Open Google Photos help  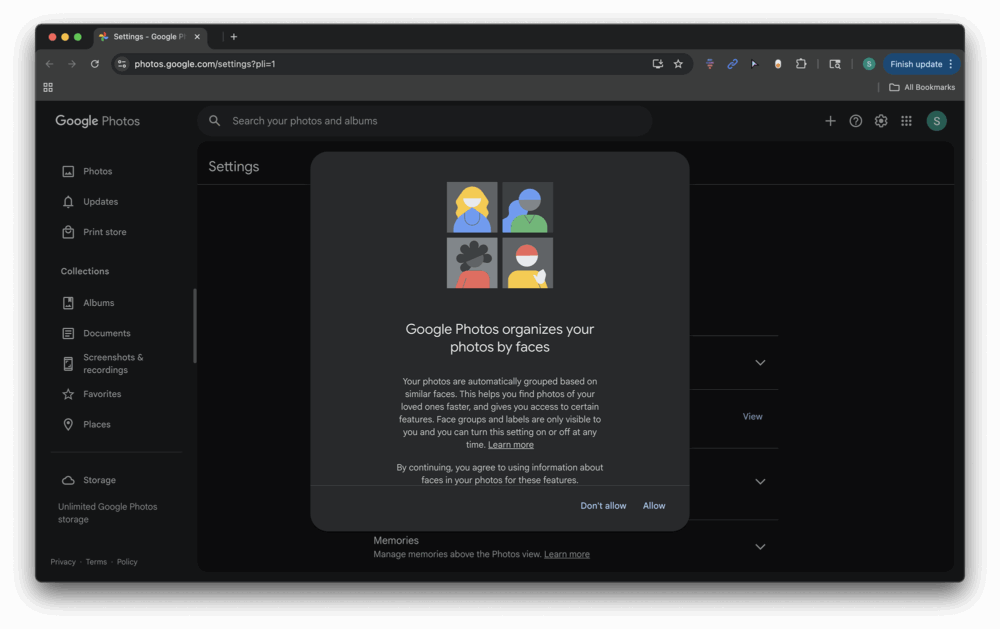[x=855, y=120]
